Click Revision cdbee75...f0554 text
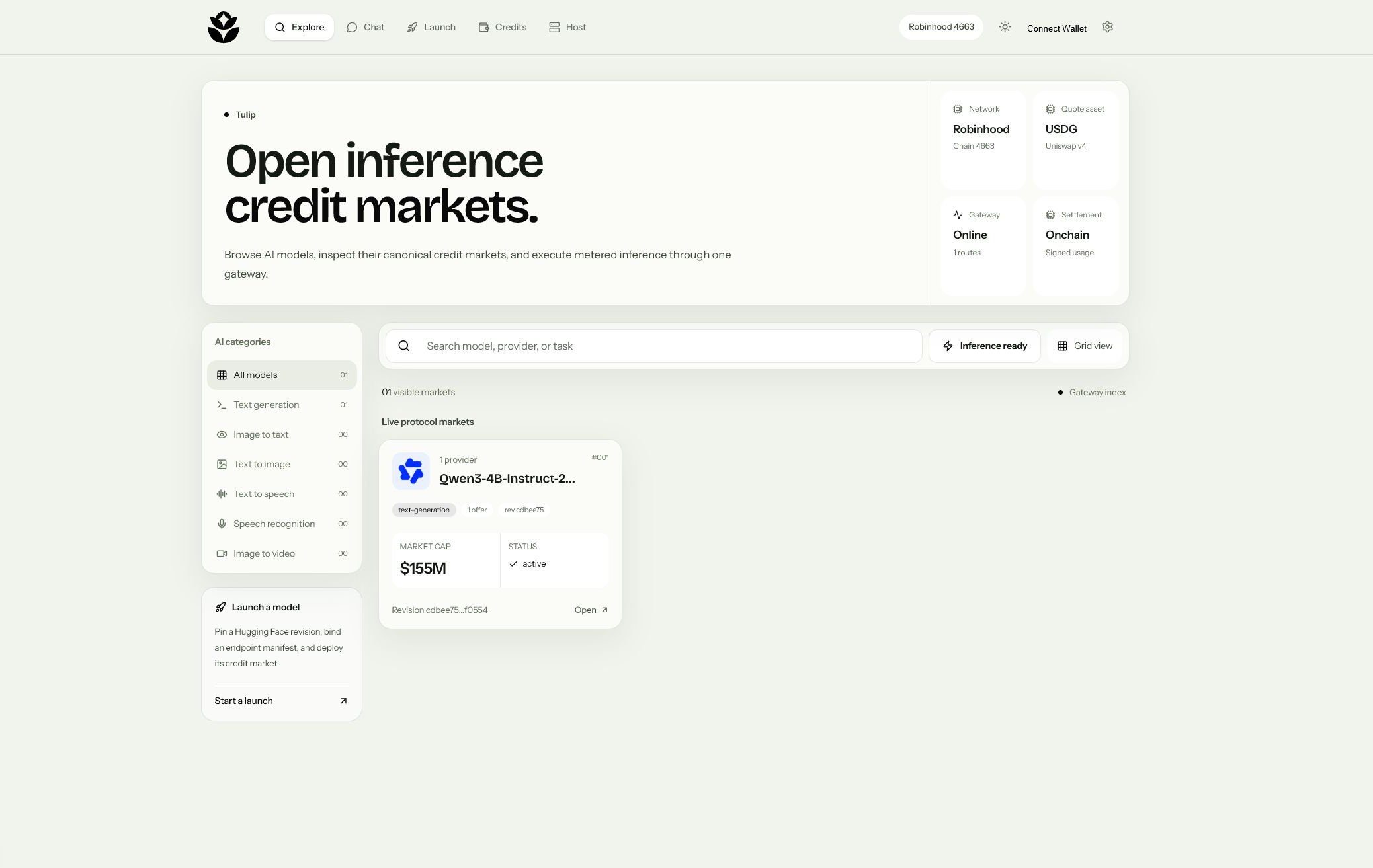Screen dimensions: 1373x868 [x=440, y=610]
